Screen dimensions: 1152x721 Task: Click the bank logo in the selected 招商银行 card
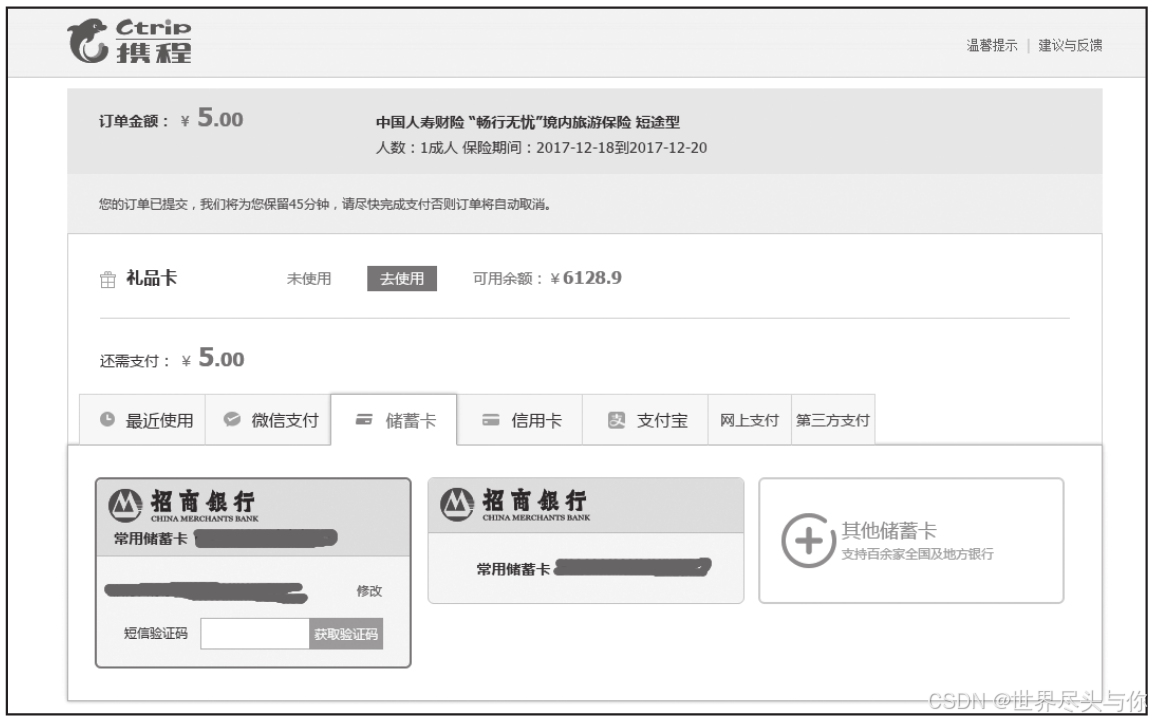pos(125,505)
